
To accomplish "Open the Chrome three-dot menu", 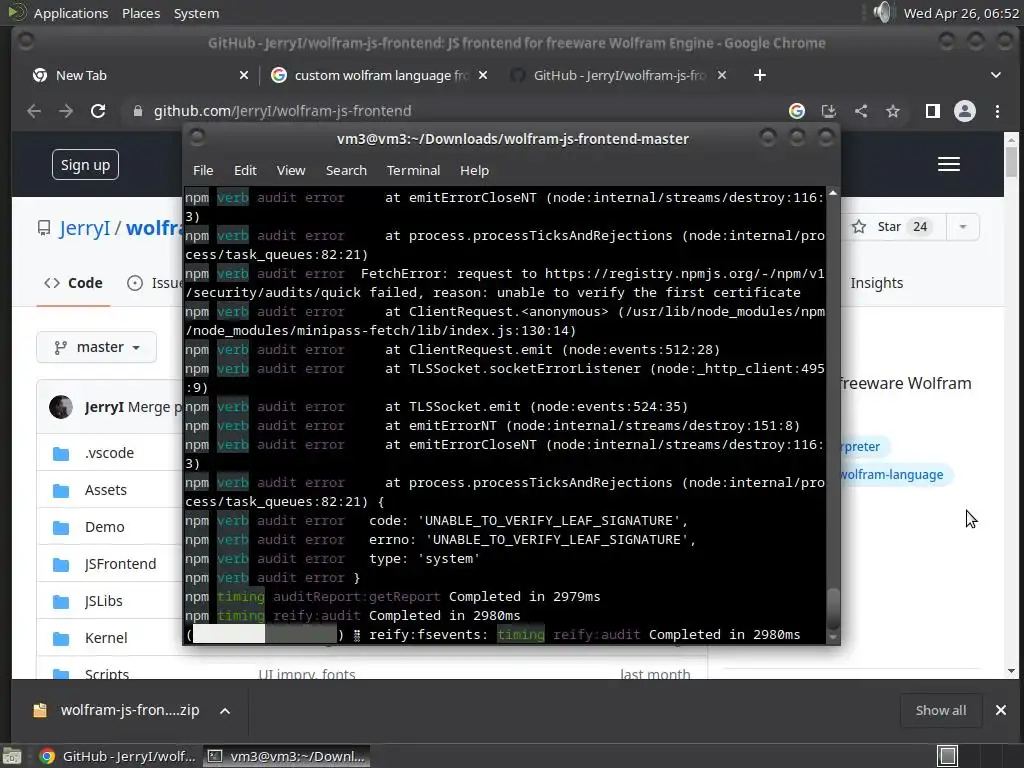I will point(997,111).
